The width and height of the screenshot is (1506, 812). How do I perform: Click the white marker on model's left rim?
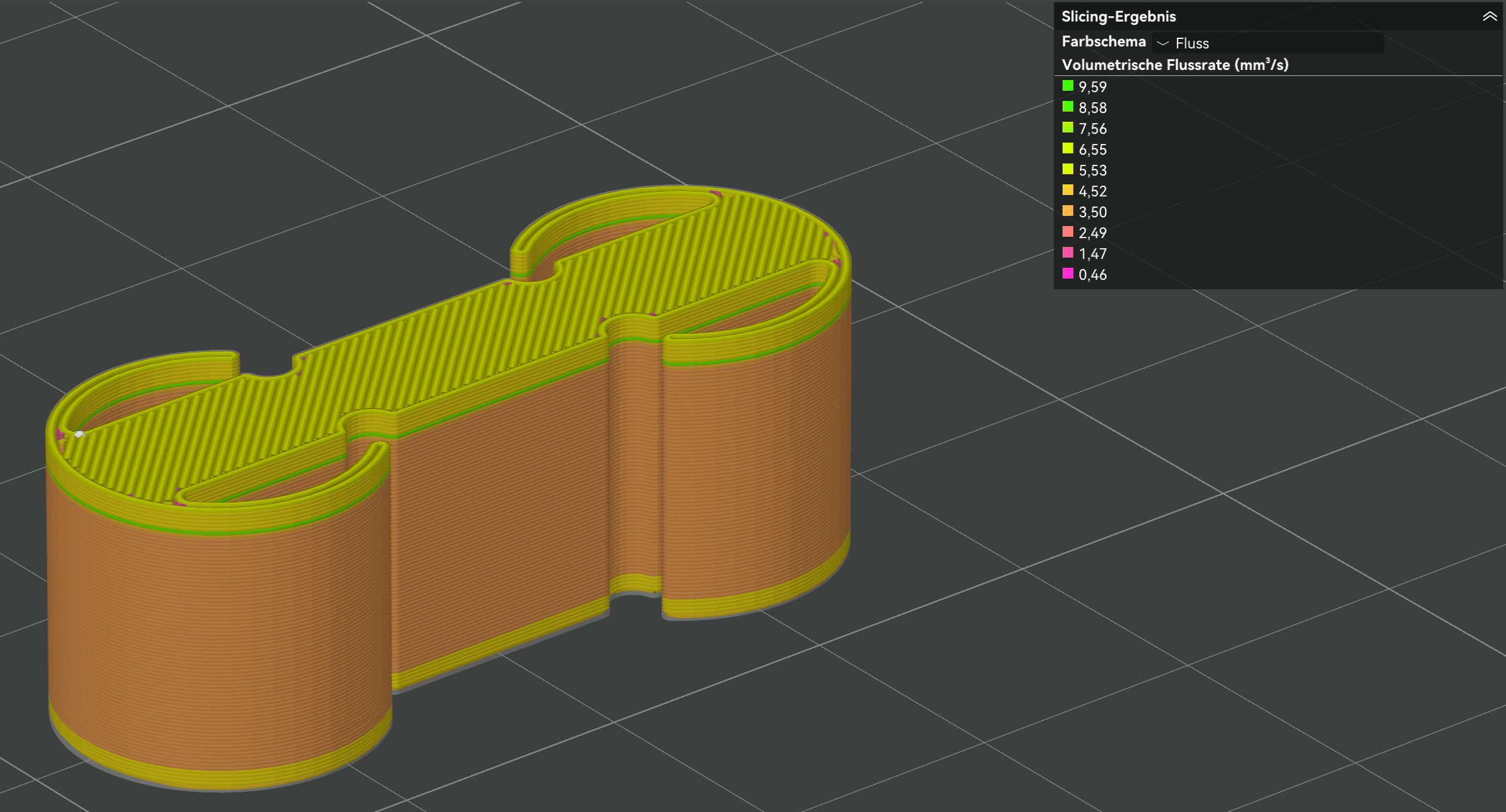(x=79, y=435)
